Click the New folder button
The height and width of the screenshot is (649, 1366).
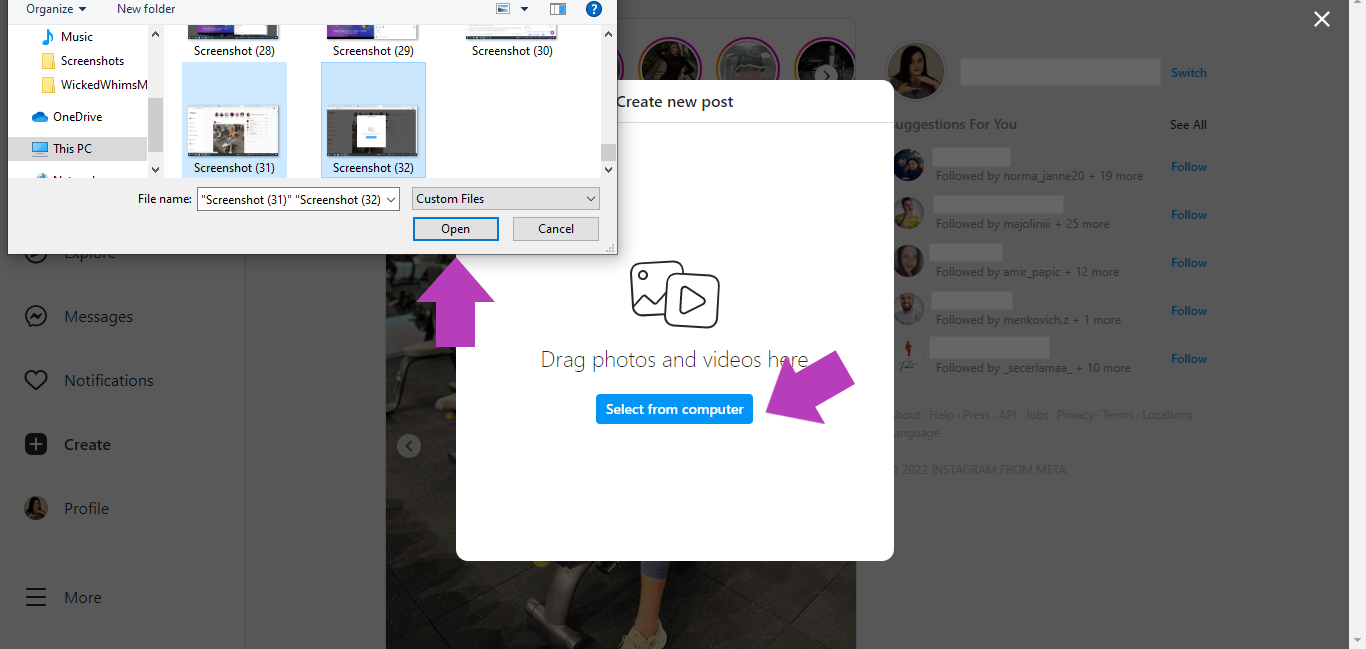coord(146,9)
